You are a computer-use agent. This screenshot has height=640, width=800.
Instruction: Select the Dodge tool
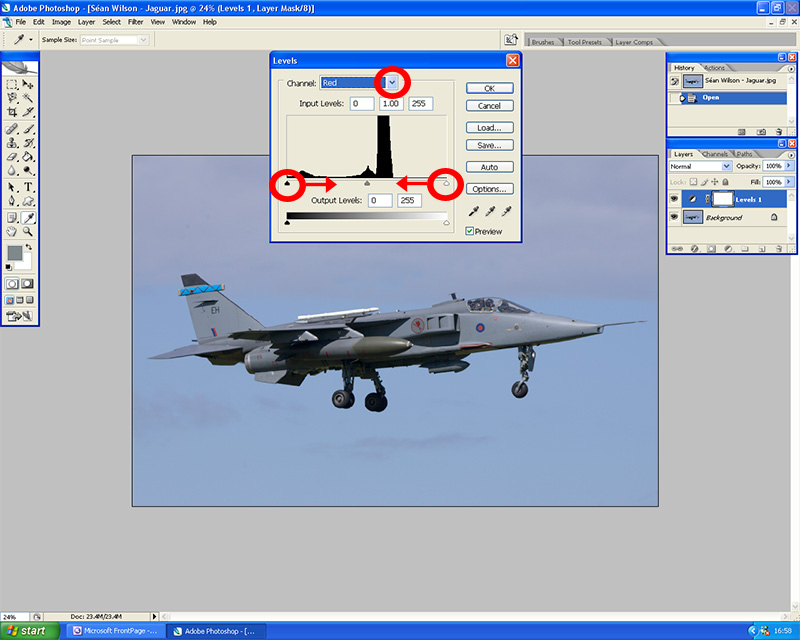(x=28, y=170)
